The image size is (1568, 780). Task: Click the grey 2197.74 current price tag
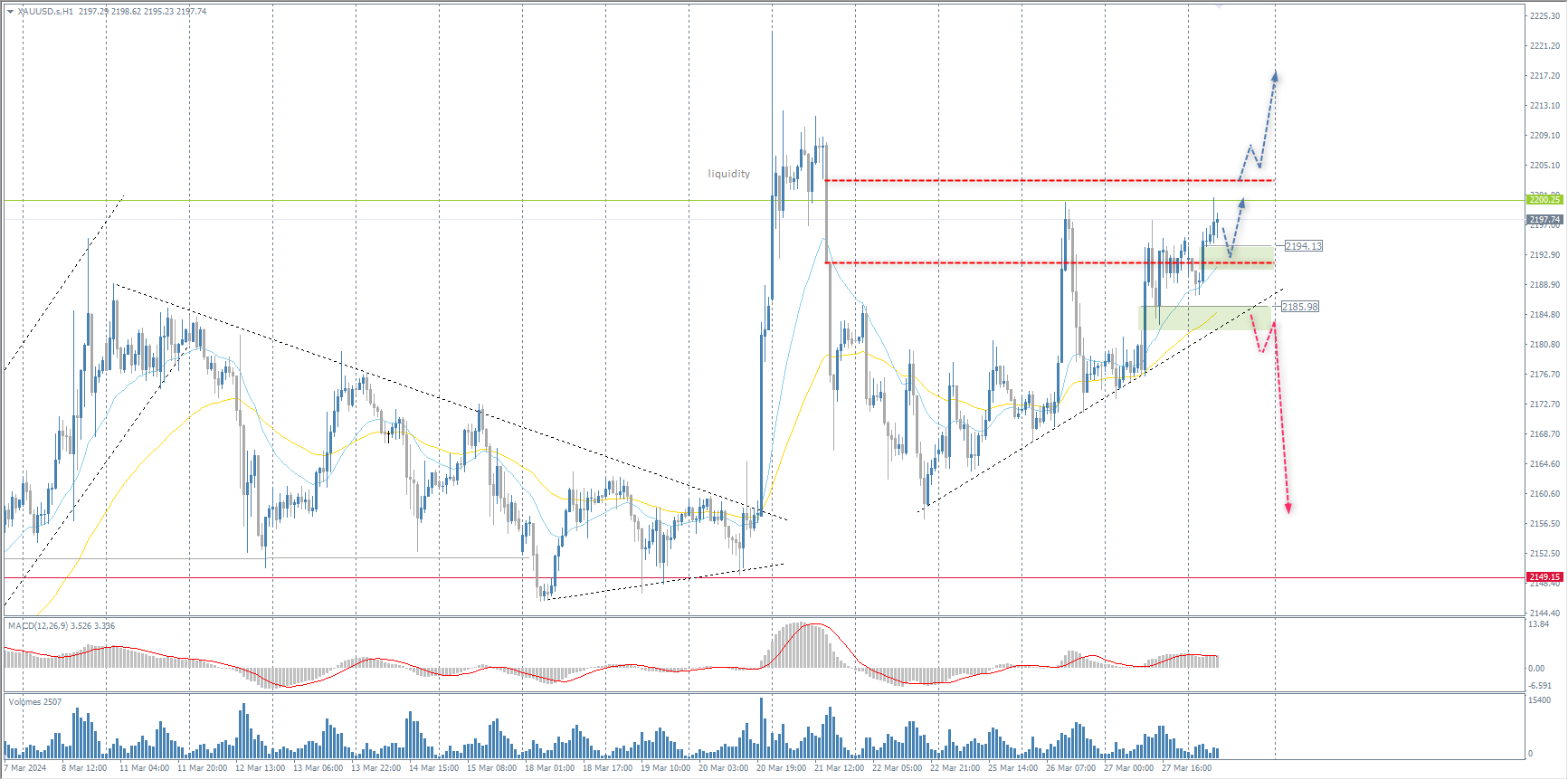point(1544,219)
